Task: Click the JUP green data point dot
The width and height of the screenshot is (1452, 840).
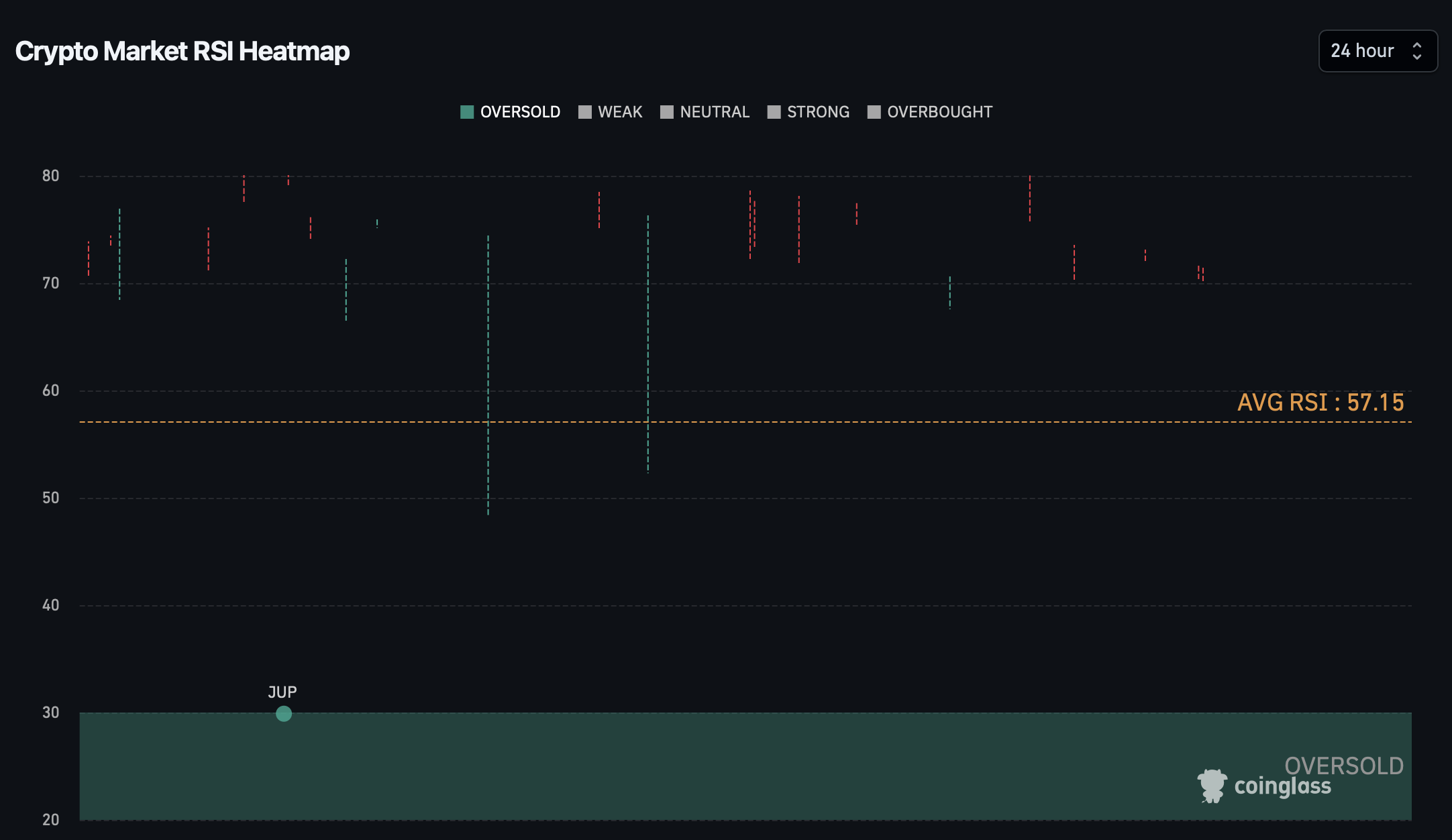Action: tap(284, 714)
